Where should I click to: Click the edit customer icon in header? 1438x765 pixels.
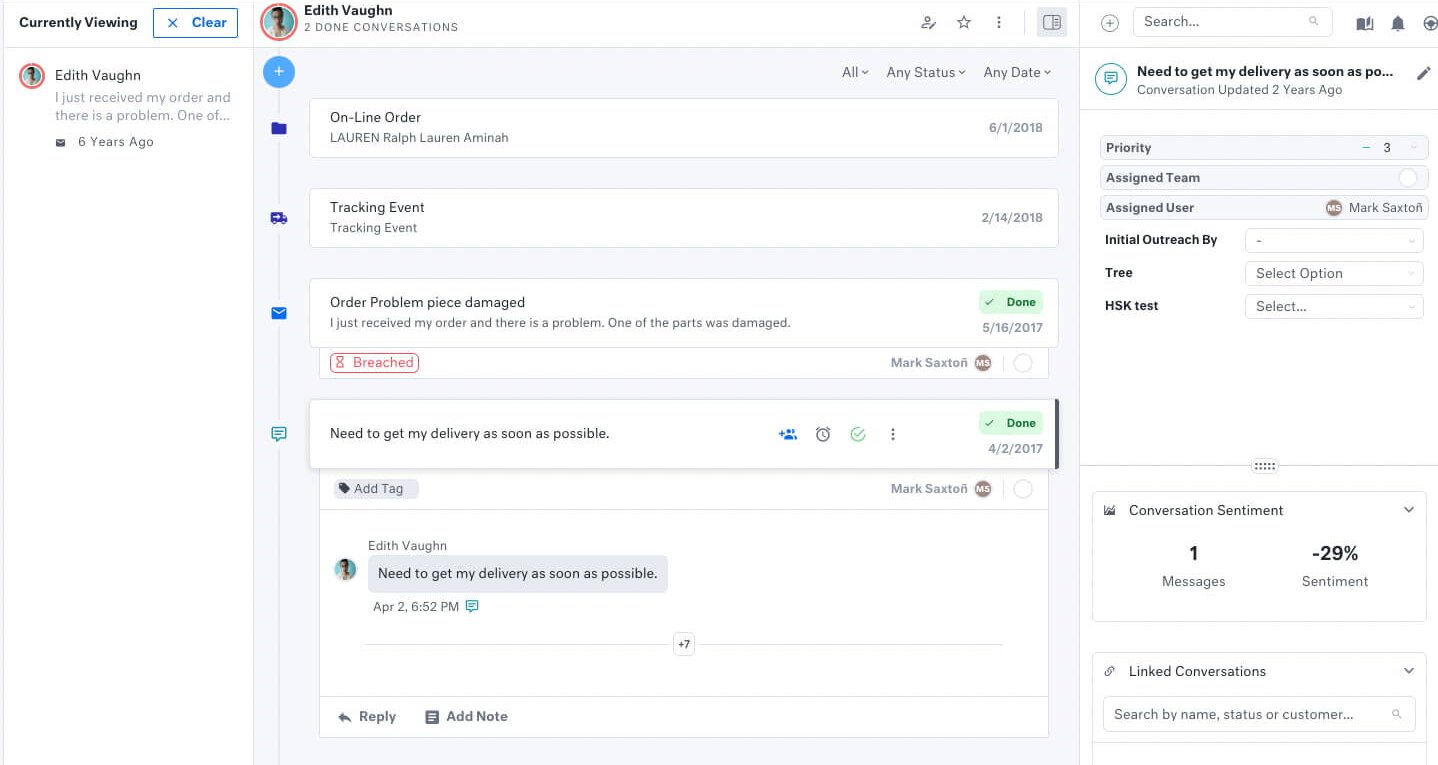(x=928, y=22)
